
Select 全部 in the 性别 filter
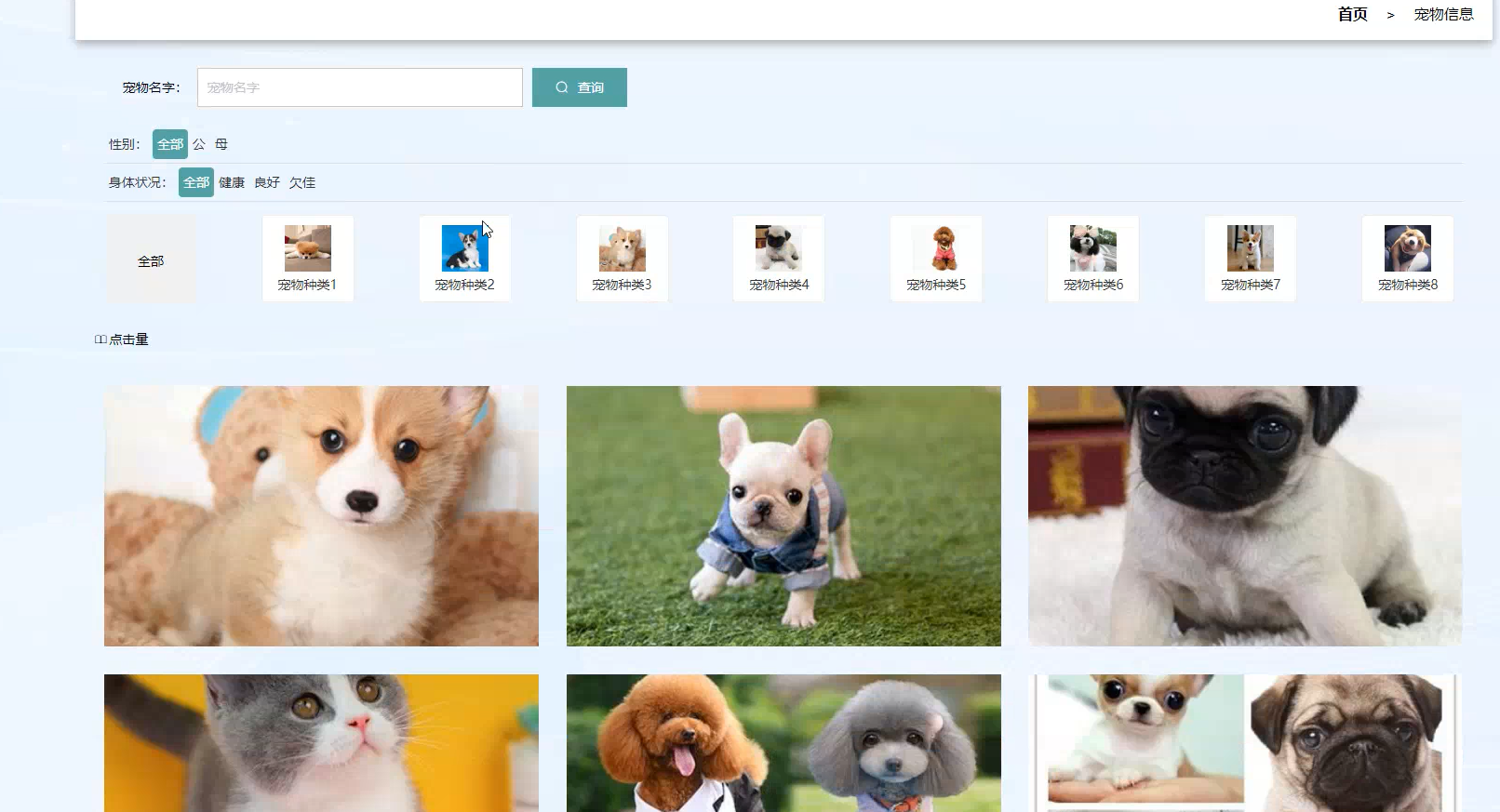point(170,144)
